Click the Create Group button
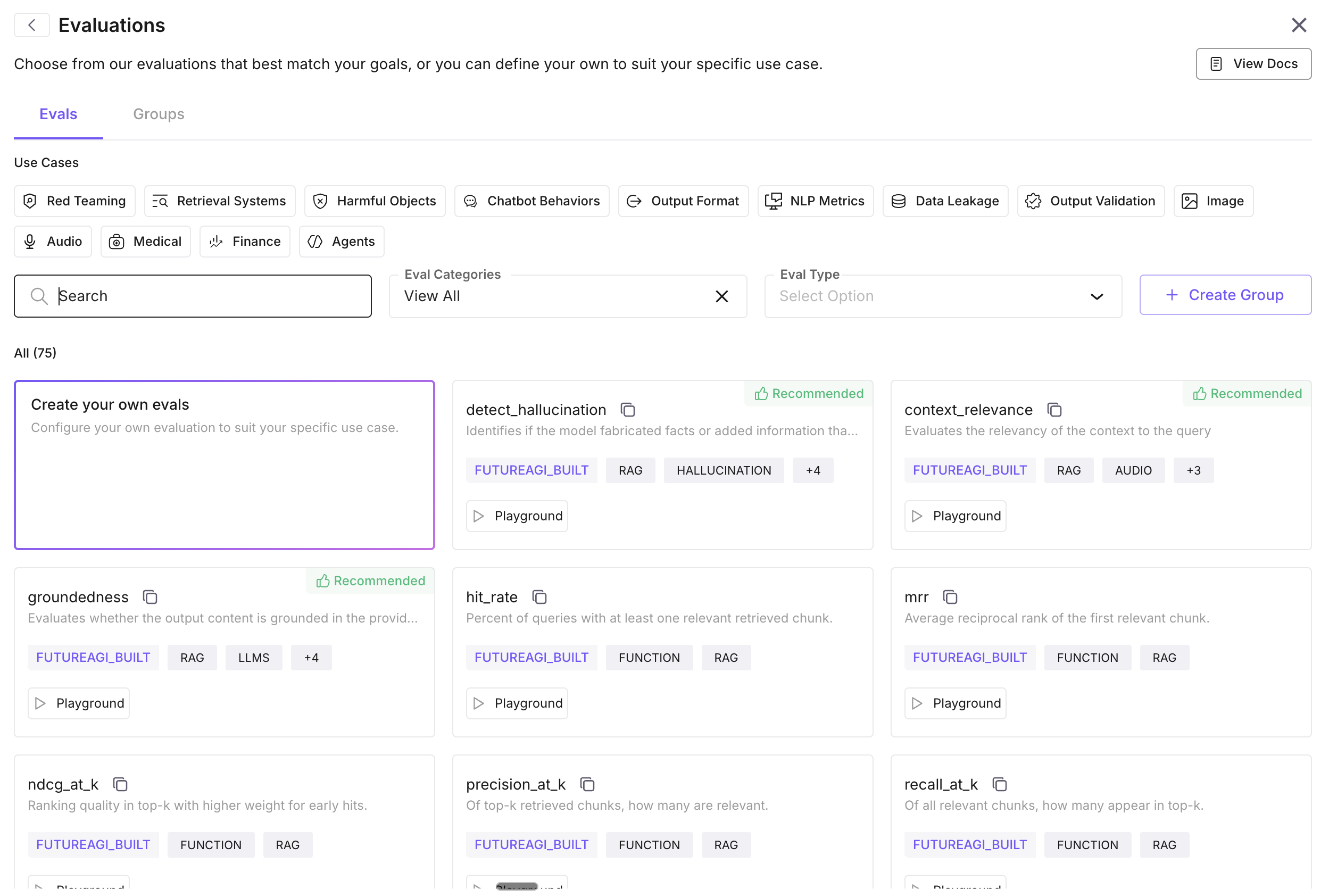Screen dimensions: 1329x896 point(1225,295)
